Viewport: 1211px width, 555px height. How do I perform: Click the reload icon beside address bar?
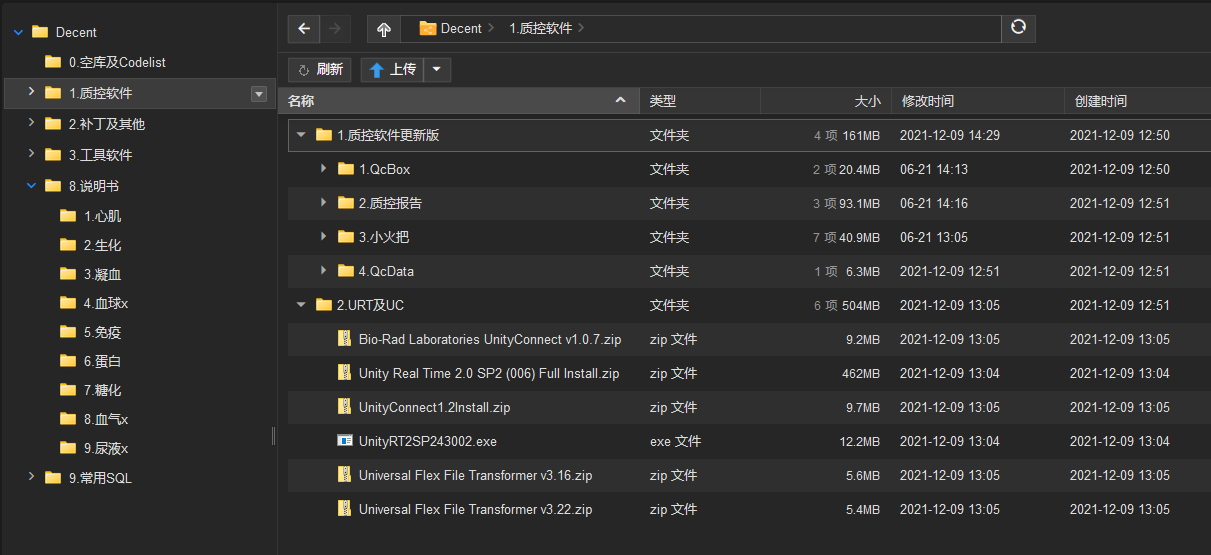click(1018, 28)
